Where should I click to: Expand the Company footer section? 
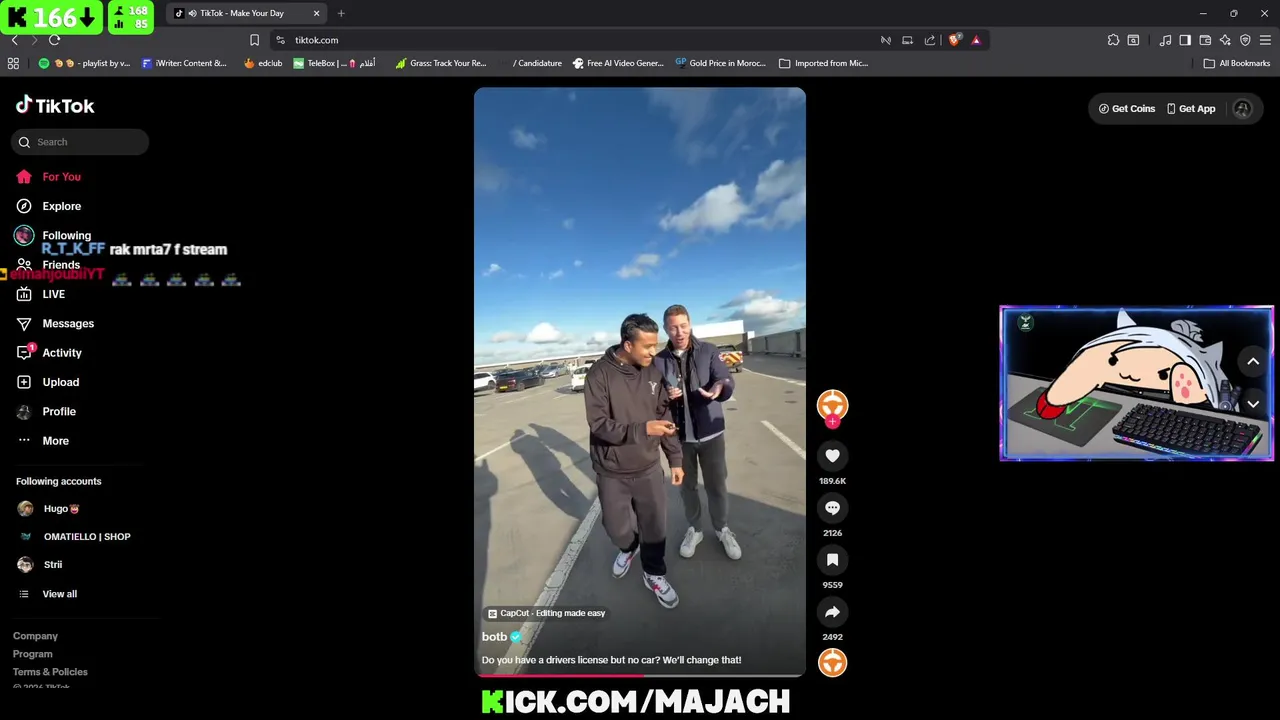(x=35, y=636)
